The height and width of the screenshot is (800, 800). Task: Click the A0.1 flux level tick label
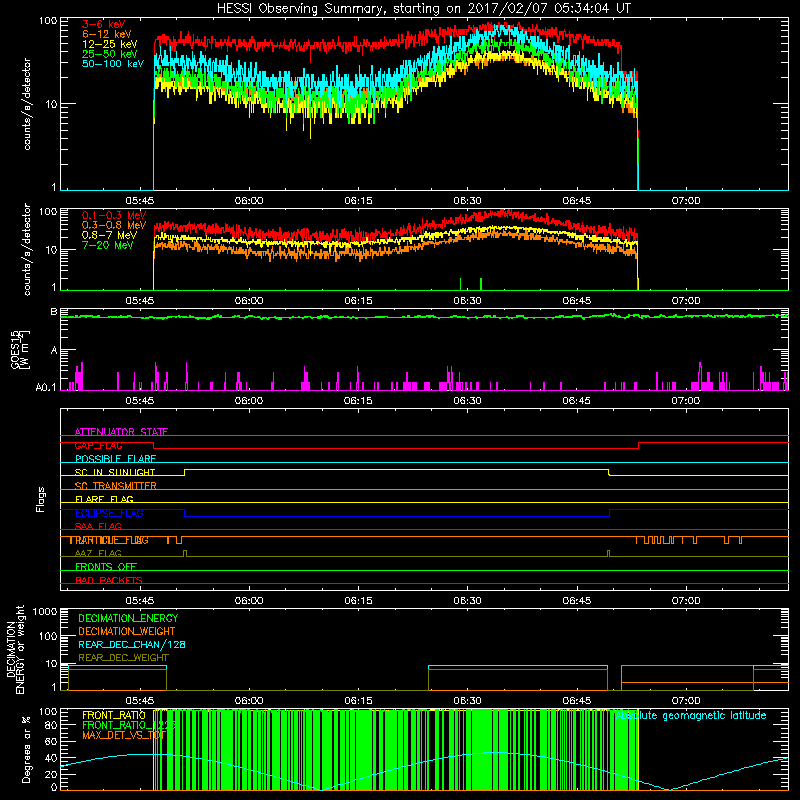click(x=46, y=388)
